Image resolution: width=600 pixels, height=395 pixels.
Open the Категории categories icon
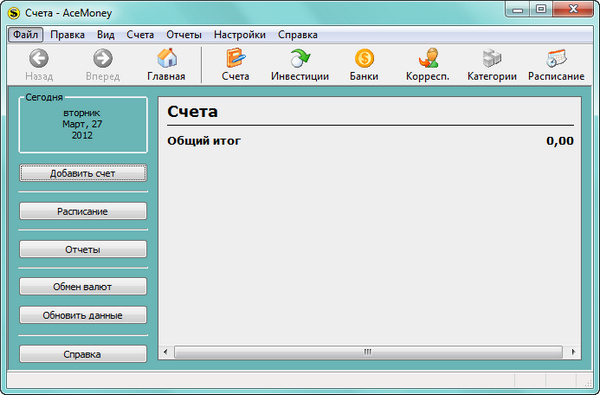coord(492,58)
